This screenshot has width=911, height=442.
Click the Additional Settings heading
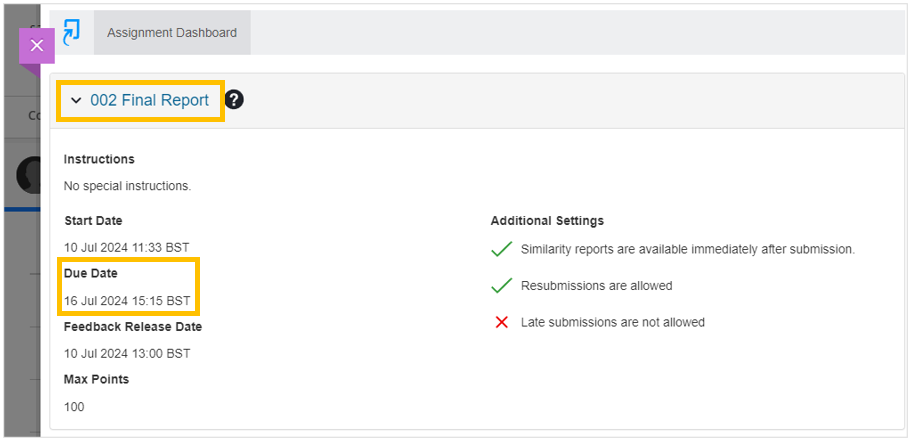tap(547, 221)
